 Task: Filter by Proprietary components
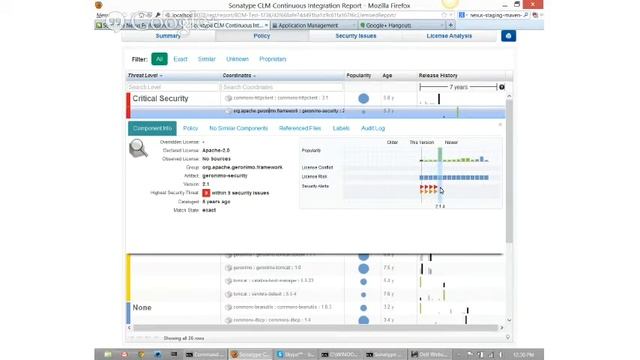click(x=273, y=59)
